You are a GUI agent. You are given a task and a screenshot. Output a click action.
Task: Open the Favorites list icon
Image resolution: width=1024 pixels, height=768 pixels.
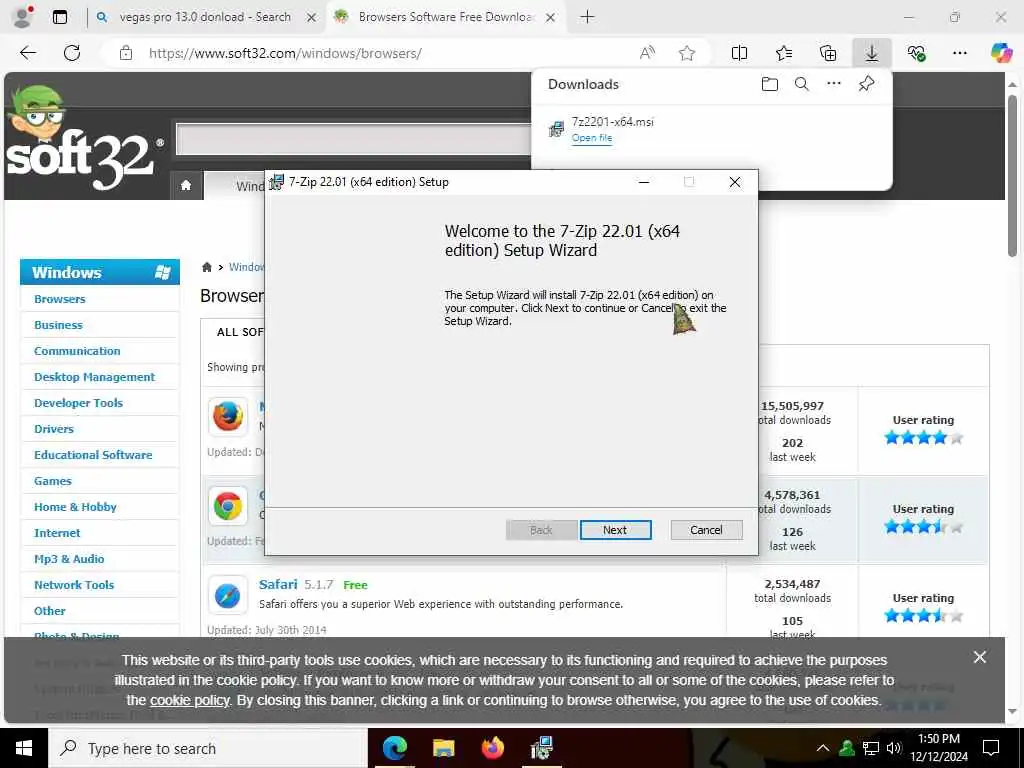[784, 53]
